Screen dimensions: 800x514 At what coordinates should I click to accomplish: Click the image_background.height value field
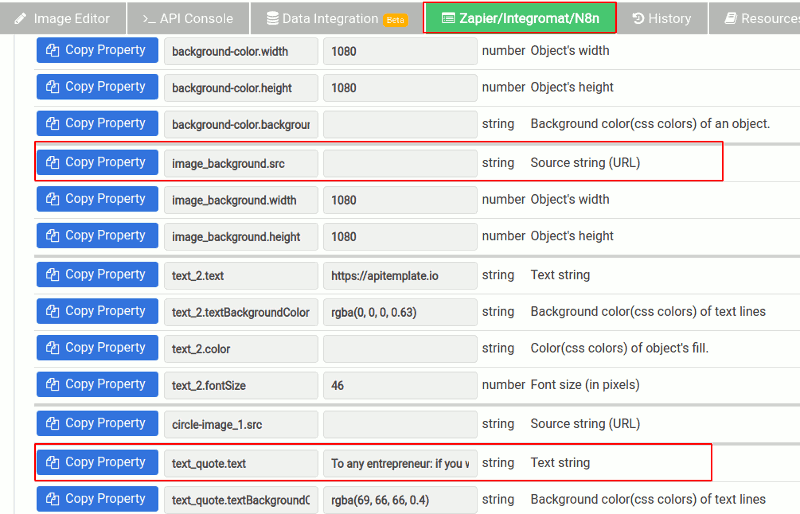(x=400, y=237)
